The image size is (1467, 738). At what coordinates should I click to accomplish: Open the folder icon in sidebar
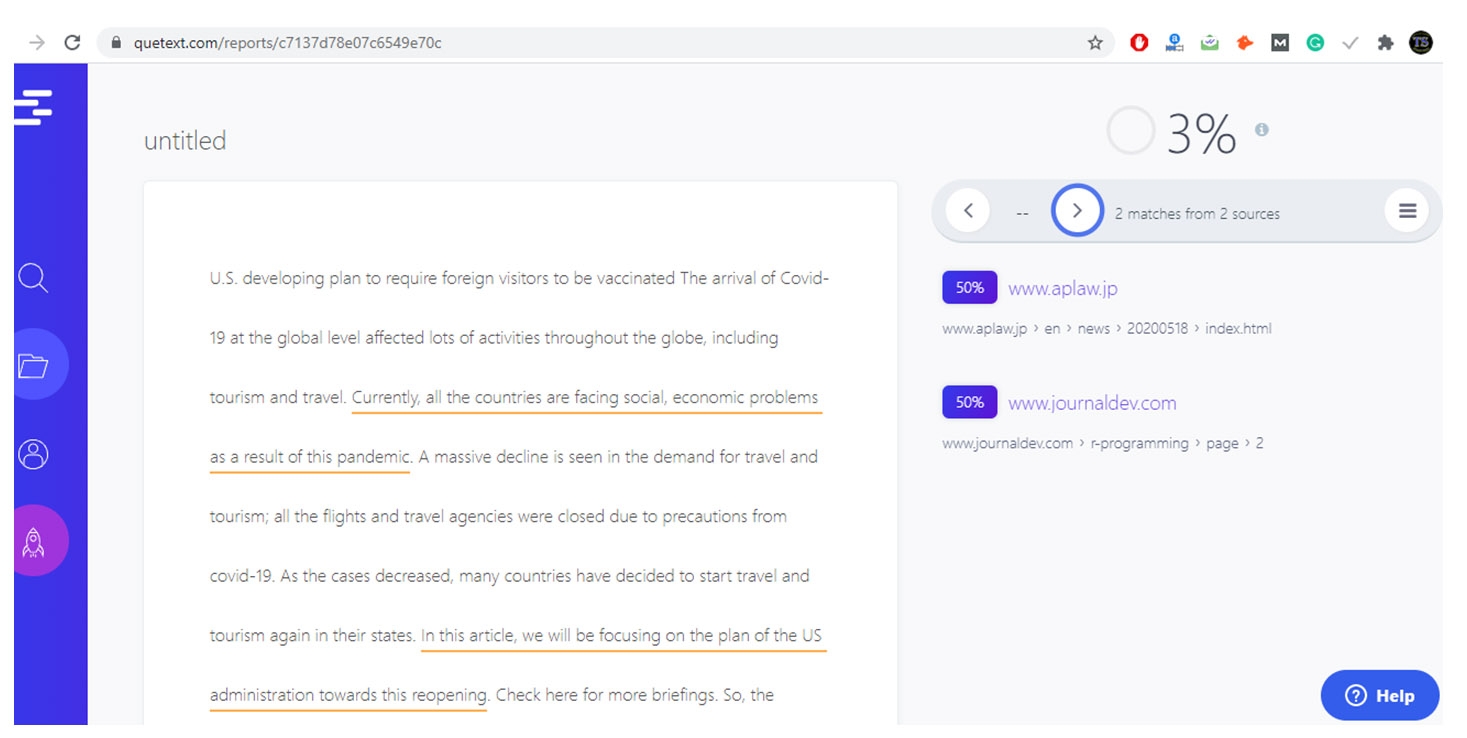(33, 366)
